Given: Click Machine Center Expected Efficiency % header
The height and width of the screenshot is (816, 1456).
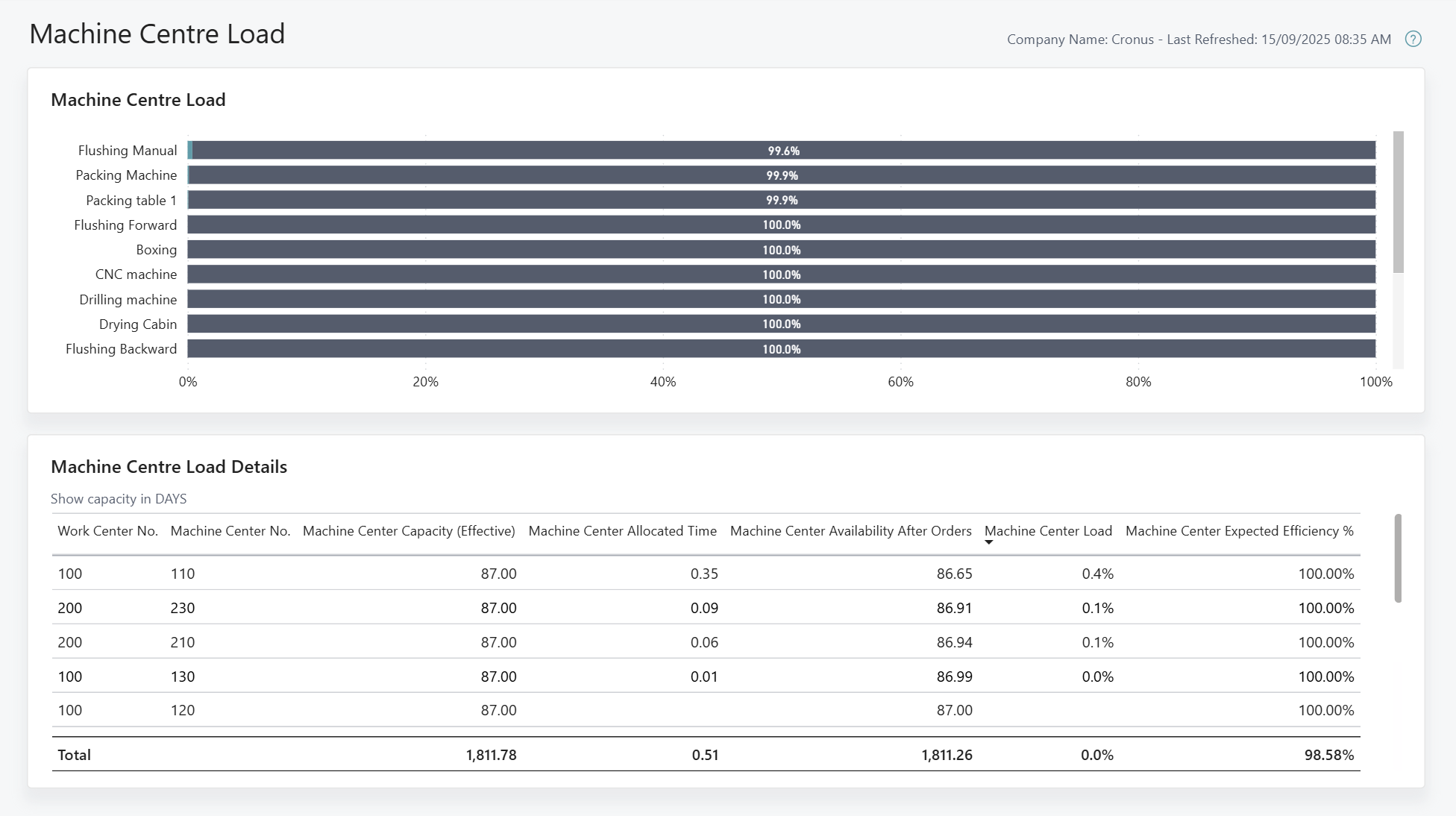Looking at the screenshot, I should [1239, 531].
